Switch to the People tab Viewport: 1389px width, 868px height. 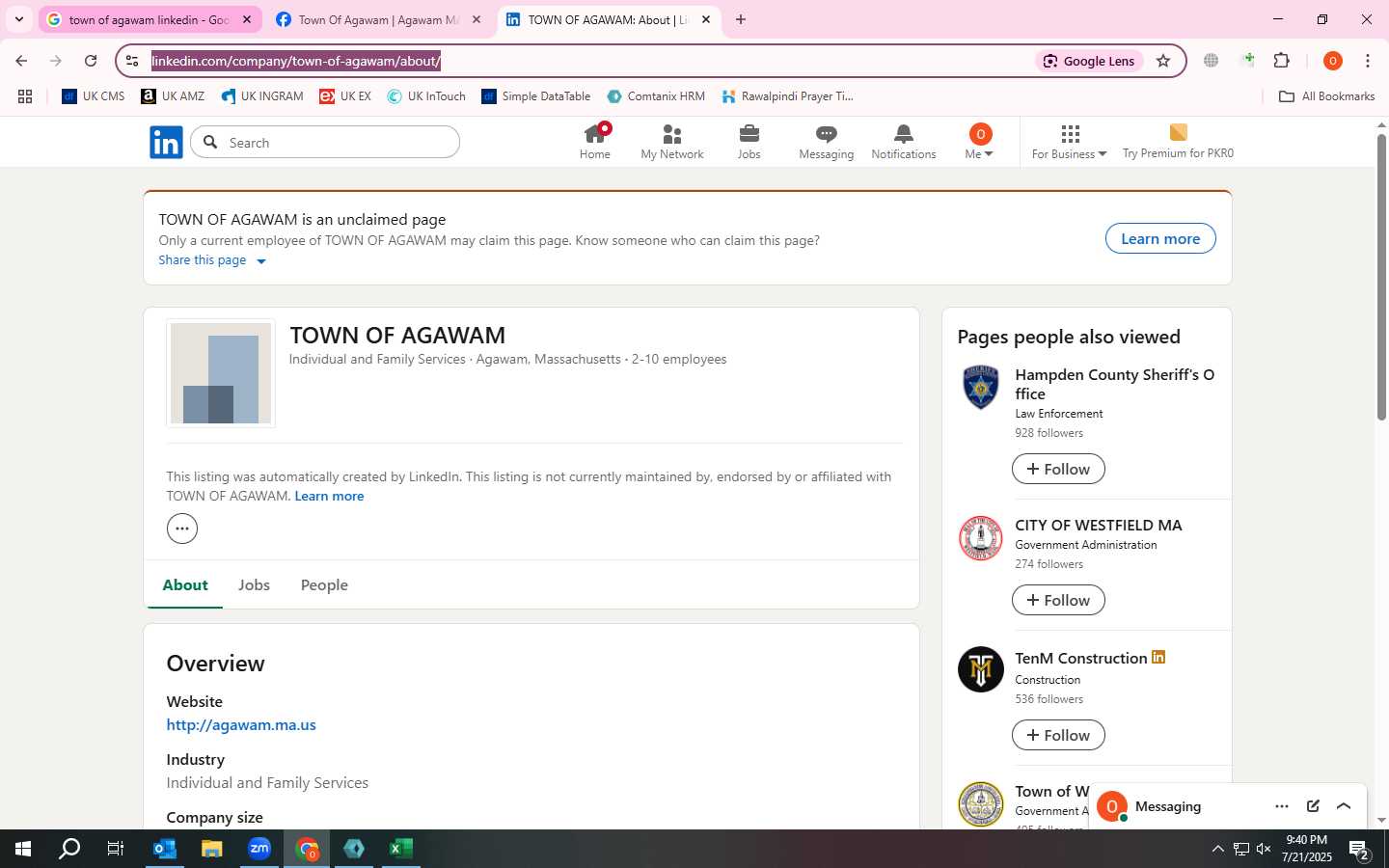[324, 585]
